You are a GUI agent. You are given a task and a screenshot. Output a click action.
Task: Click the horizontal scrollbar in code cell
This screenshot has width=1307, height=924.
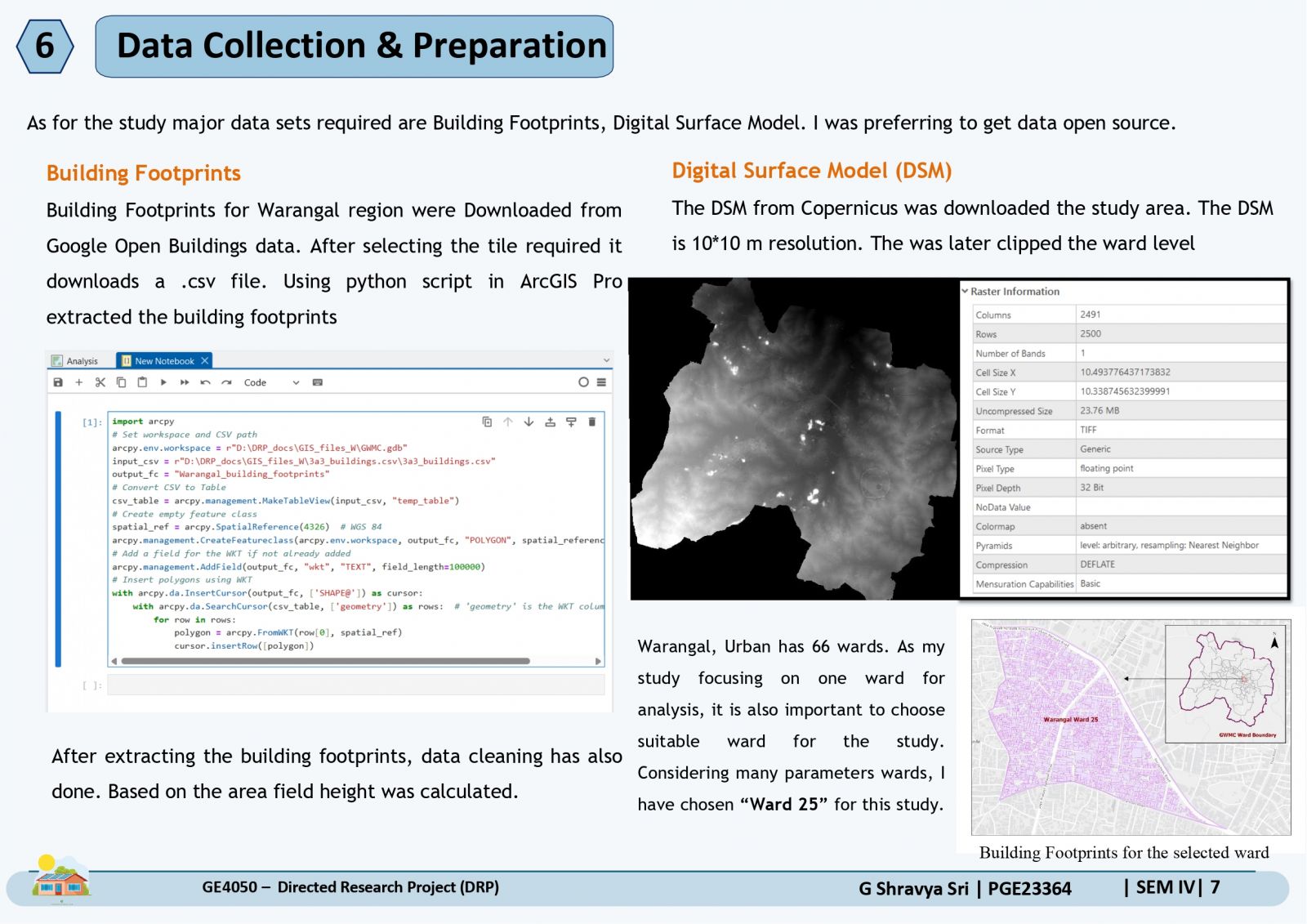pyautogui.click(x=325, y=661)
